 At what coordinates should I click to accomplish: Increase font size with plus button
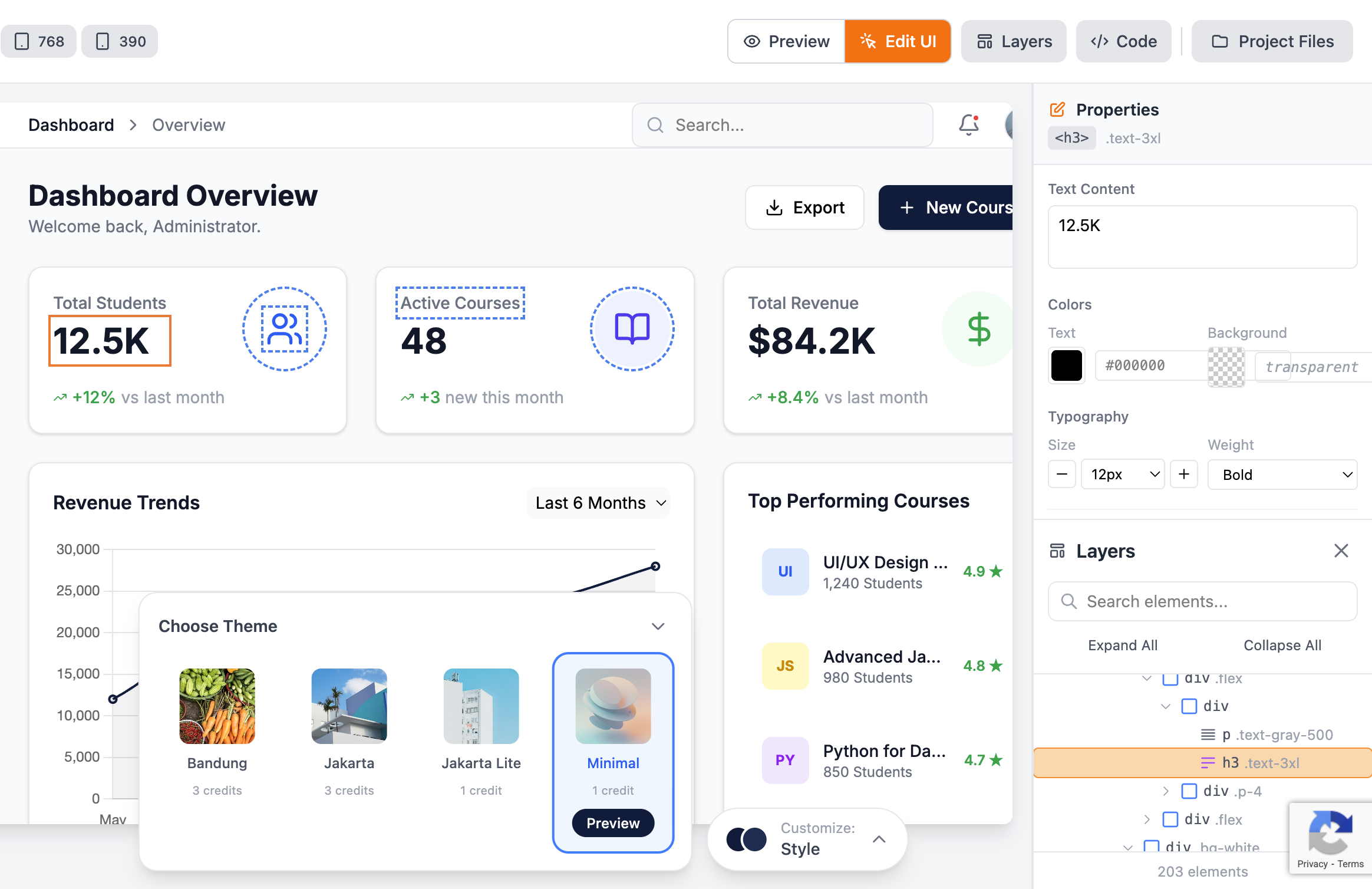tap(1183, 475)
